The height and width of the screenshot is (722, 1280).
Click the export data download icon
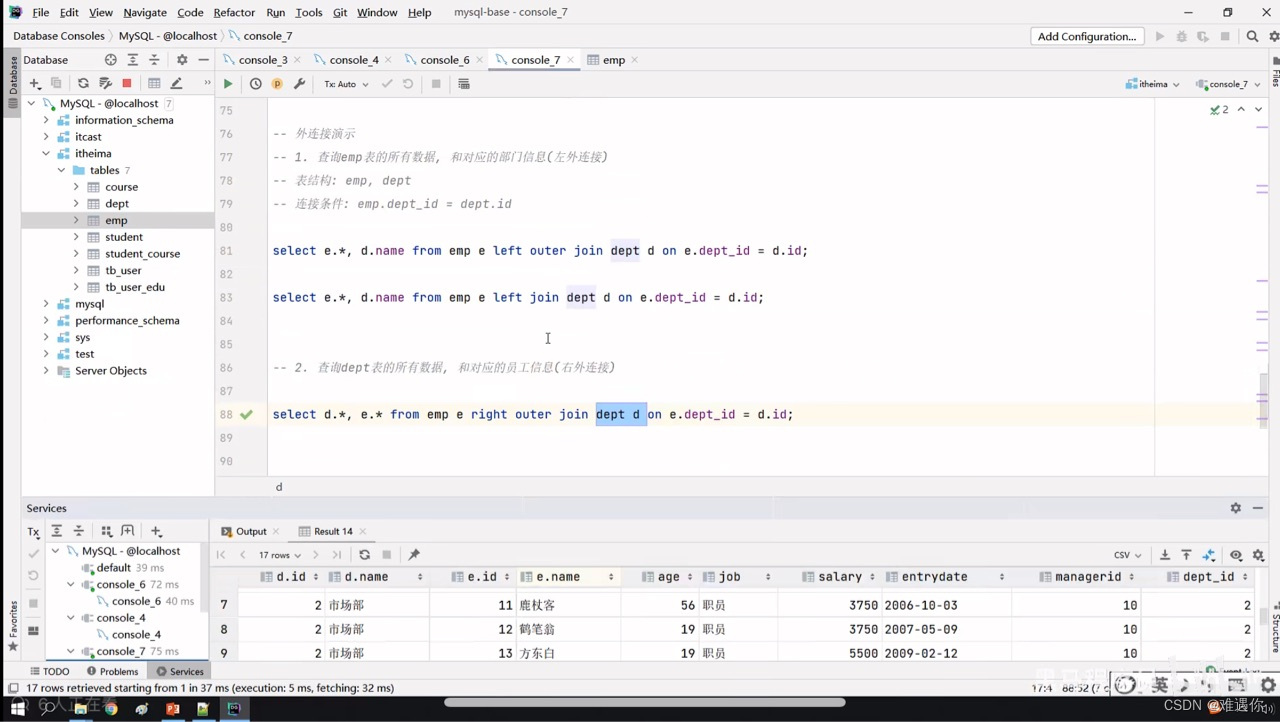[x=1164, y=555]
